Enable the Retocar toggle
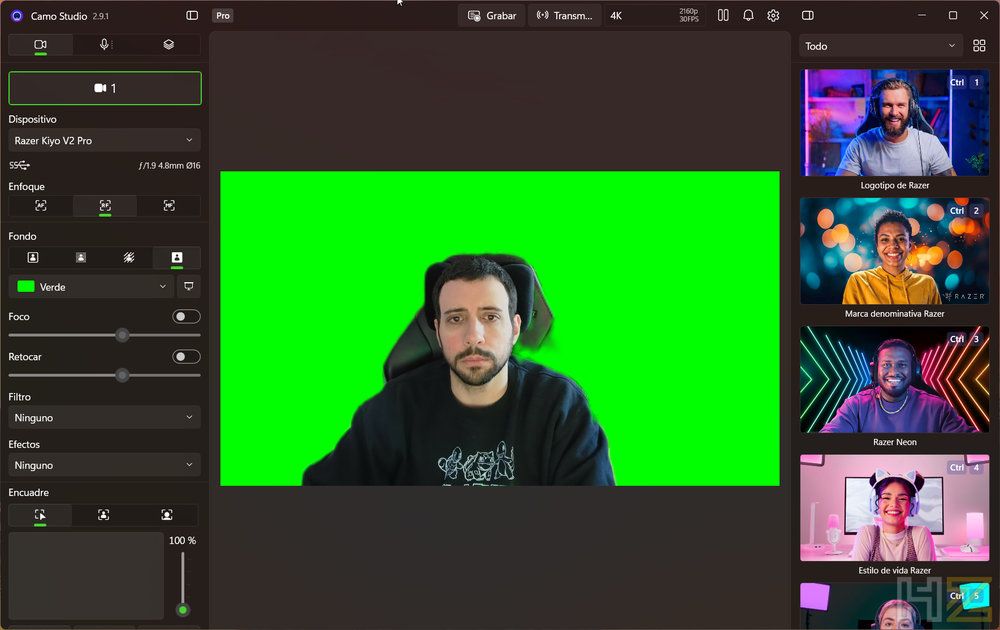Image resolution: width=1000 pixels, height=630 pixels. point(186,356)
